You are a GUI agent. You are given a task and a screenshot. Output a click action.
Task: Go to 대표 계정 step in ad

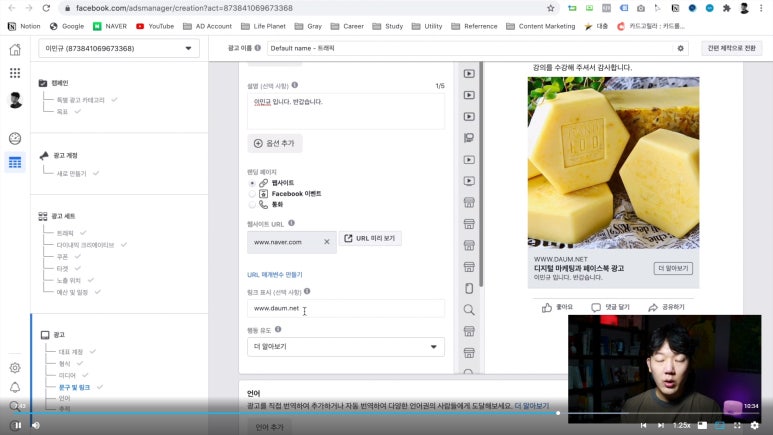tap(70, 352)
